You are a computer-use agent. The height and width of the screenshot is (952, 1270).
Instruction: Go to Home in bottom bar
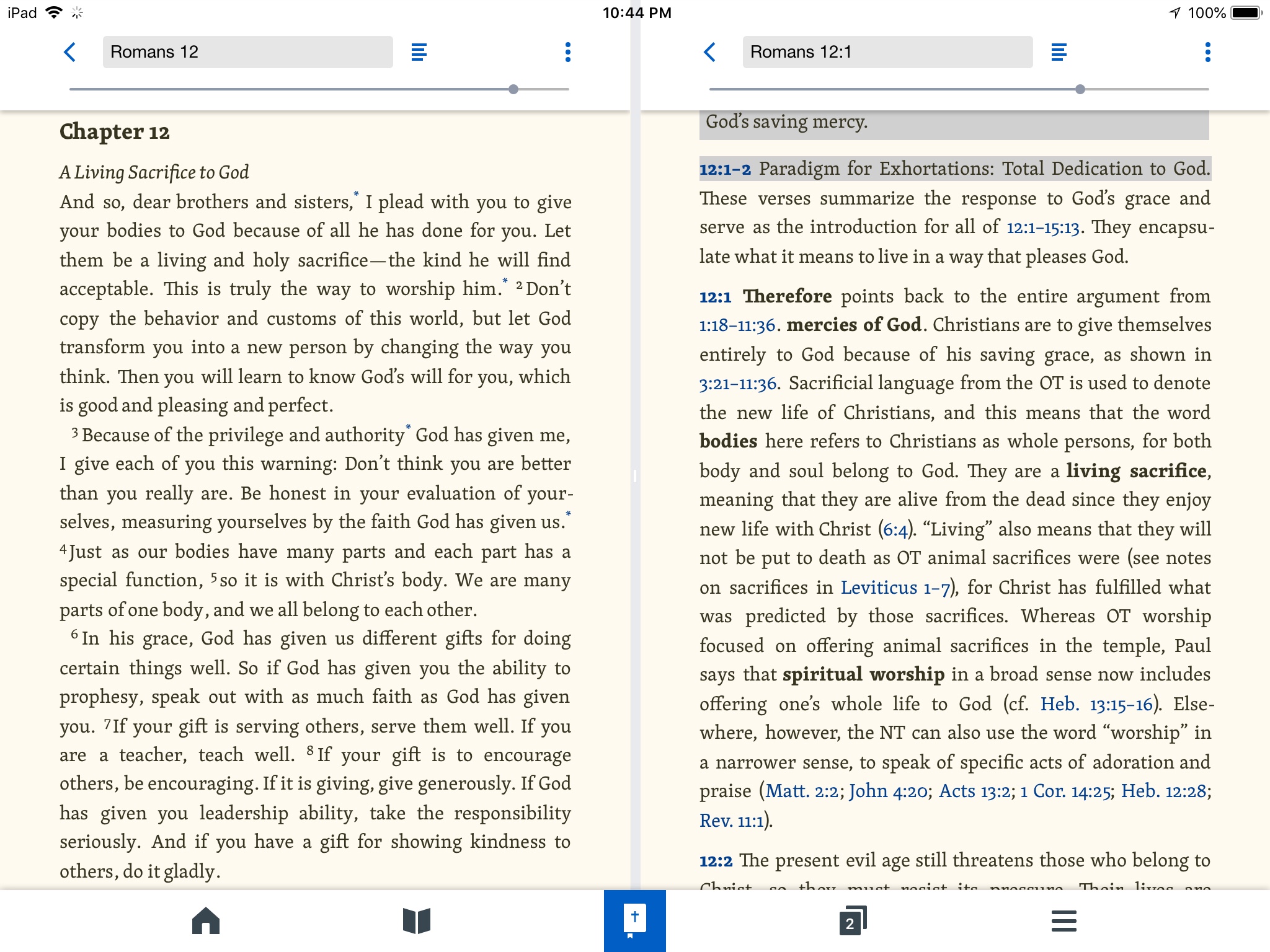pos(206,920)
